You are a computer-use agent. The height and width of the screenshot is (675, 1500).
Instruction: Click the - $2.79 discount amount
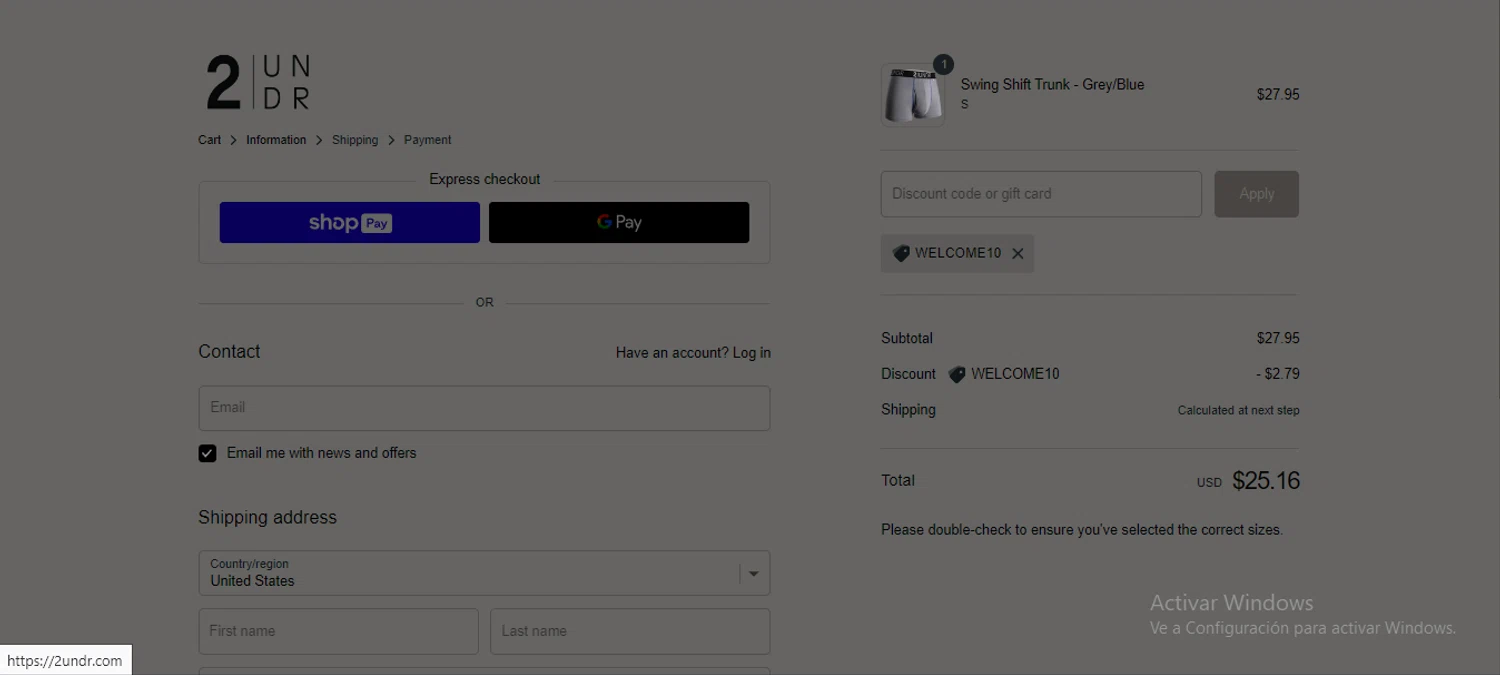1278,374
